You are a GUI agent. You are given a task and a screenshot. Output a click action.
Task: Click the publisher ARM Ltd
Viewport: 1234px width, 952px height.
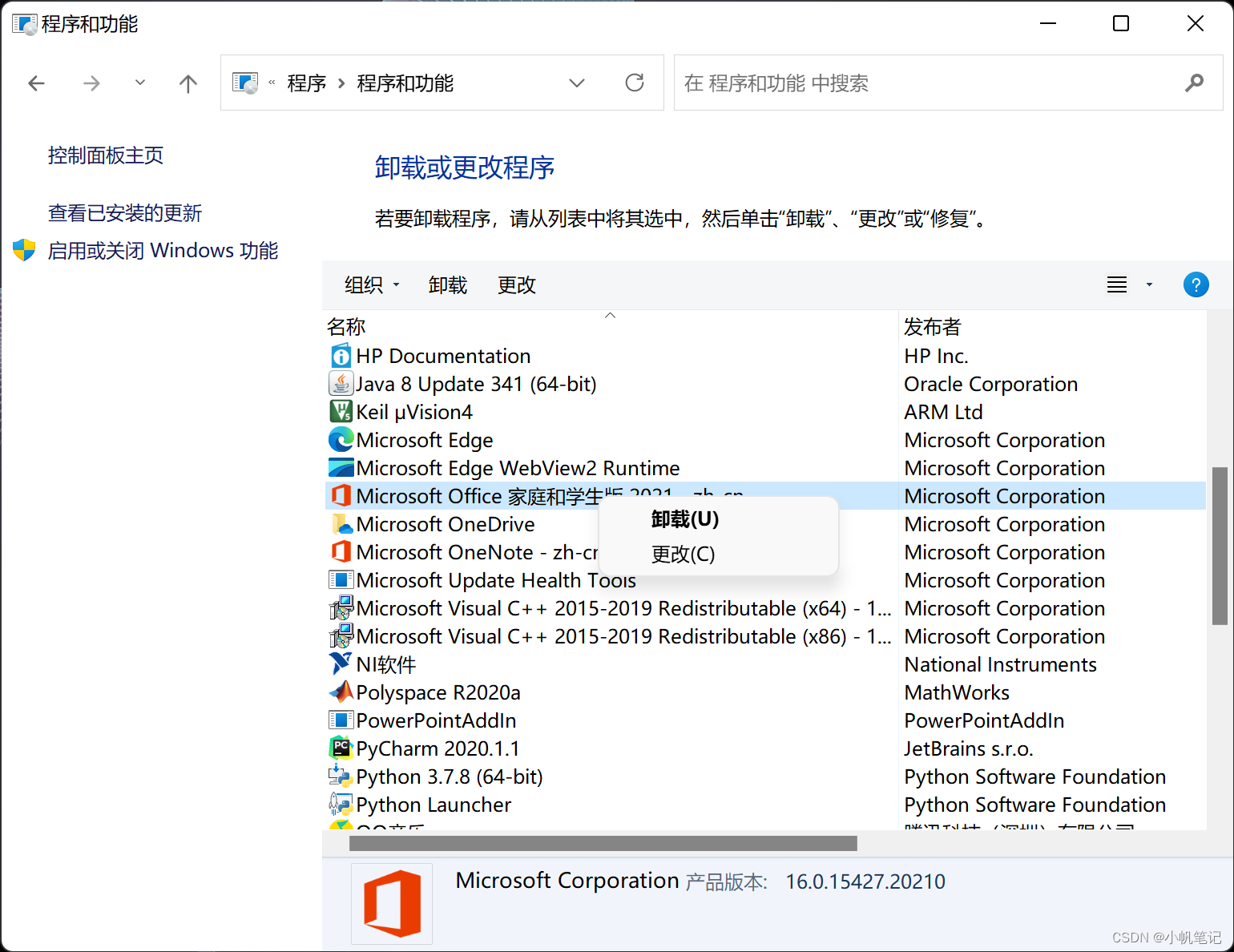(943, 412)
